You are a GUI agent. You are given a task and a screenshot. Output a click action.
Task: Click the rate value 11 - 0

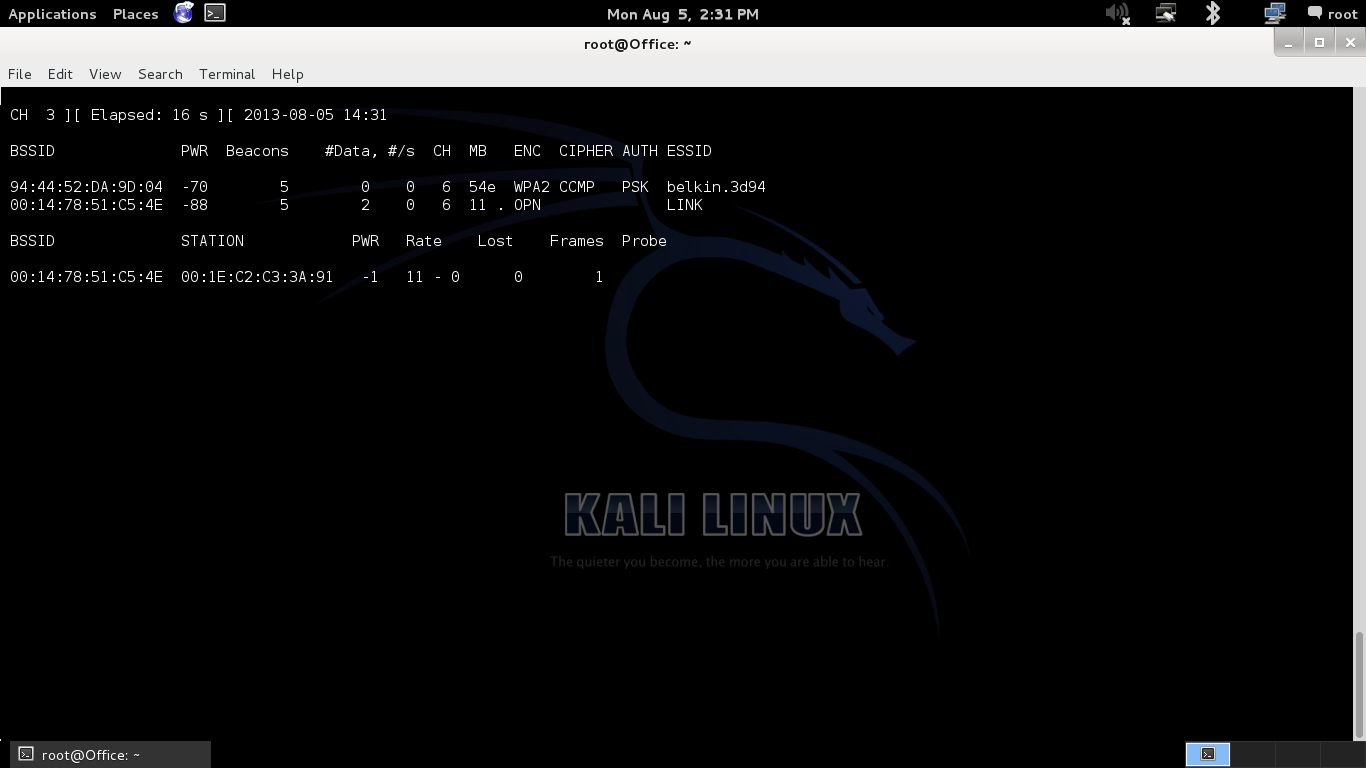(x=433, y=277)
